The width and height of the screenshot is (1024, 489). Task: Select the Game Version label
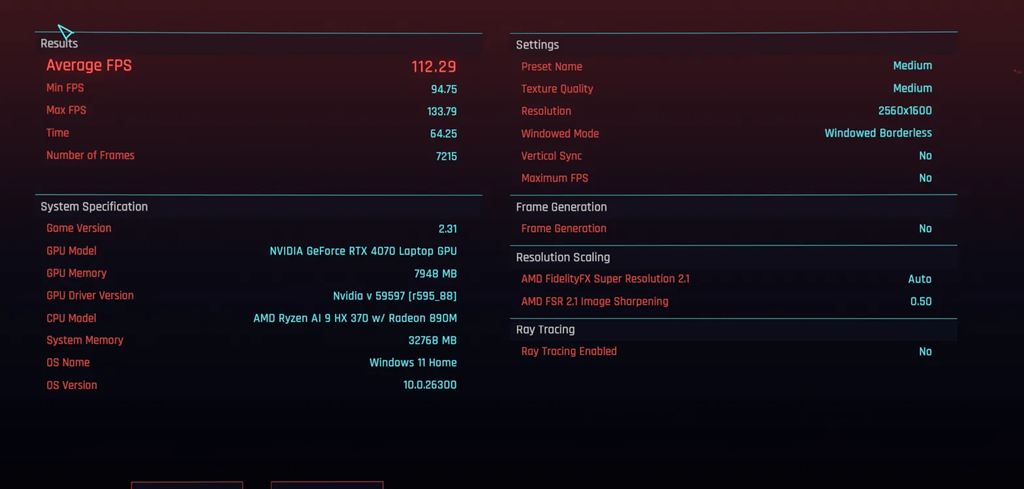click(78, 229)
